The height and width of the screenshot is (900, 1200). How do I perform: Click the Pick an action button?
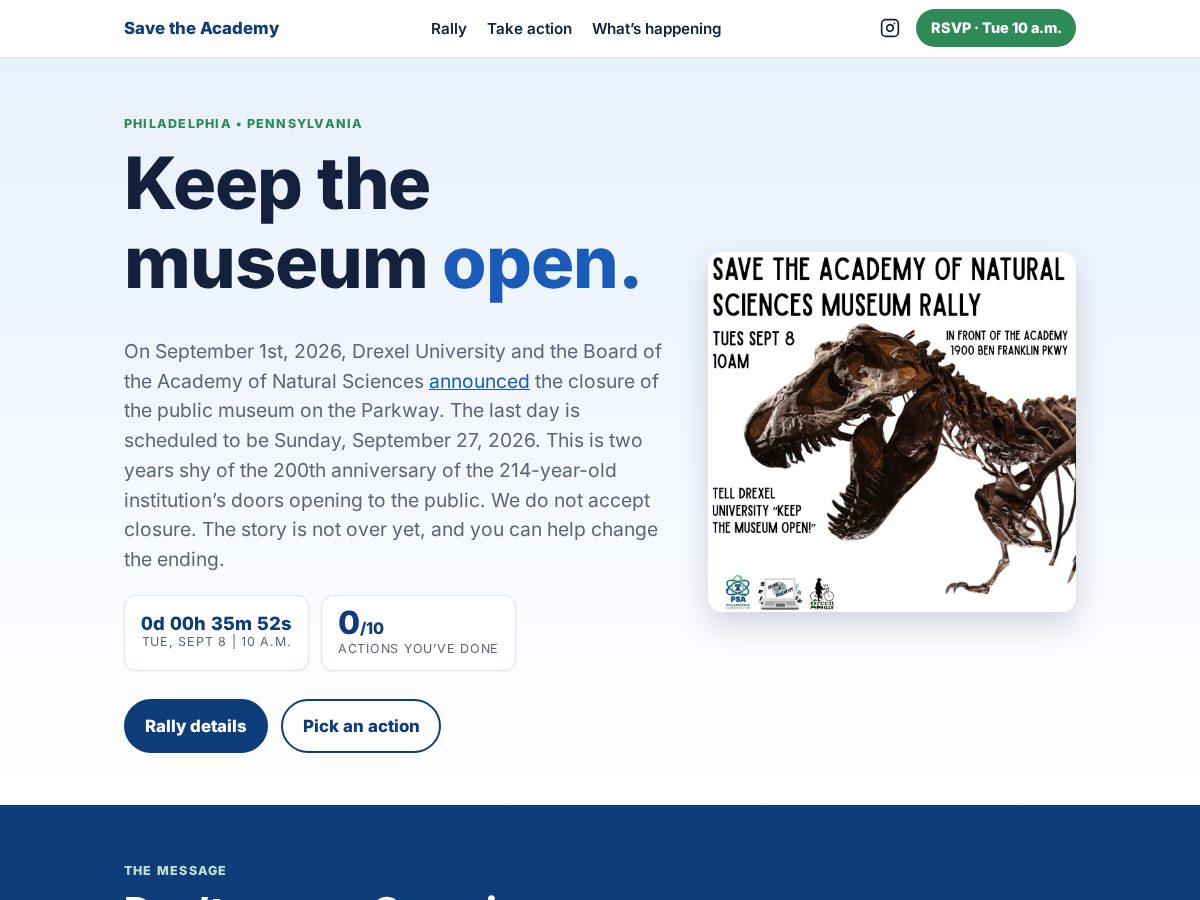[x=361, y=726]
